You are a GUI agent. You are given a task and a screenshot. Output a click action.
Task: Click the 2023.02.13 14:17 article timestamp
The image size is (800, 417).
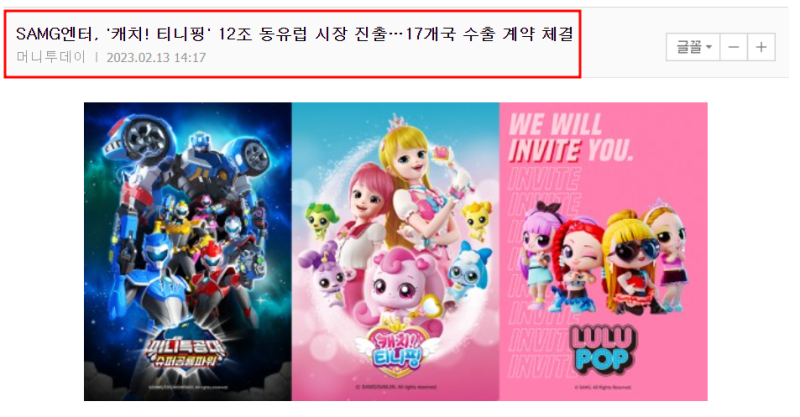pyautogui.click(x=156, y=57)
